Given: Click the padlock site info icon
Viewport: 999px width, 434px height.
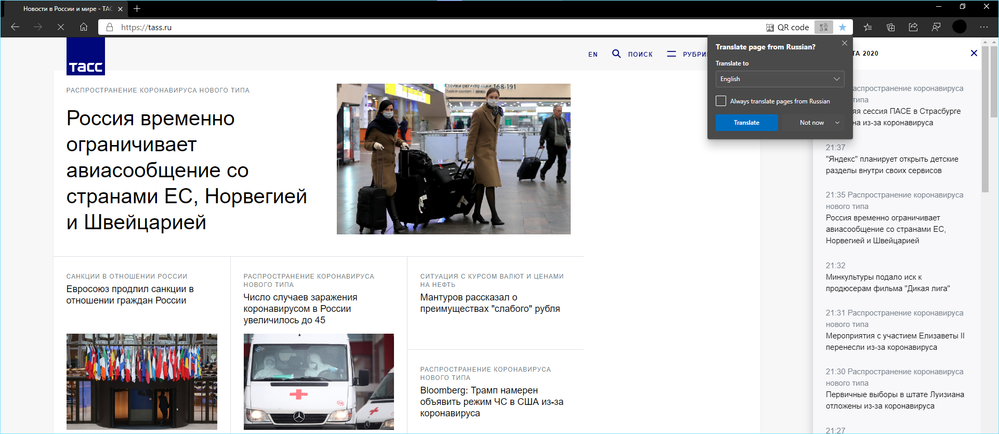Looking at the screenshot, I should tap(109, 27).
